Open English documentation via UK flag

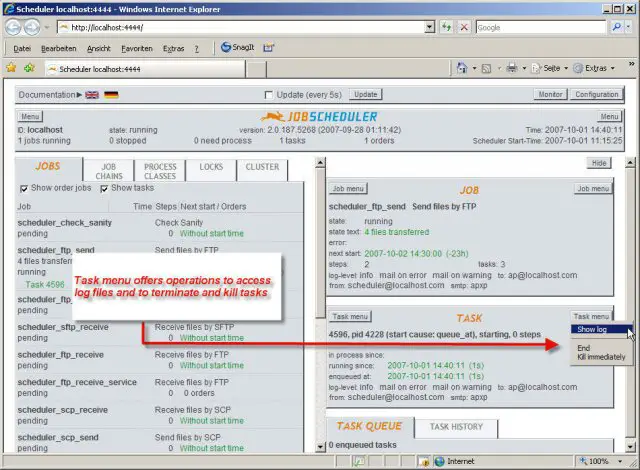(92, 95)
